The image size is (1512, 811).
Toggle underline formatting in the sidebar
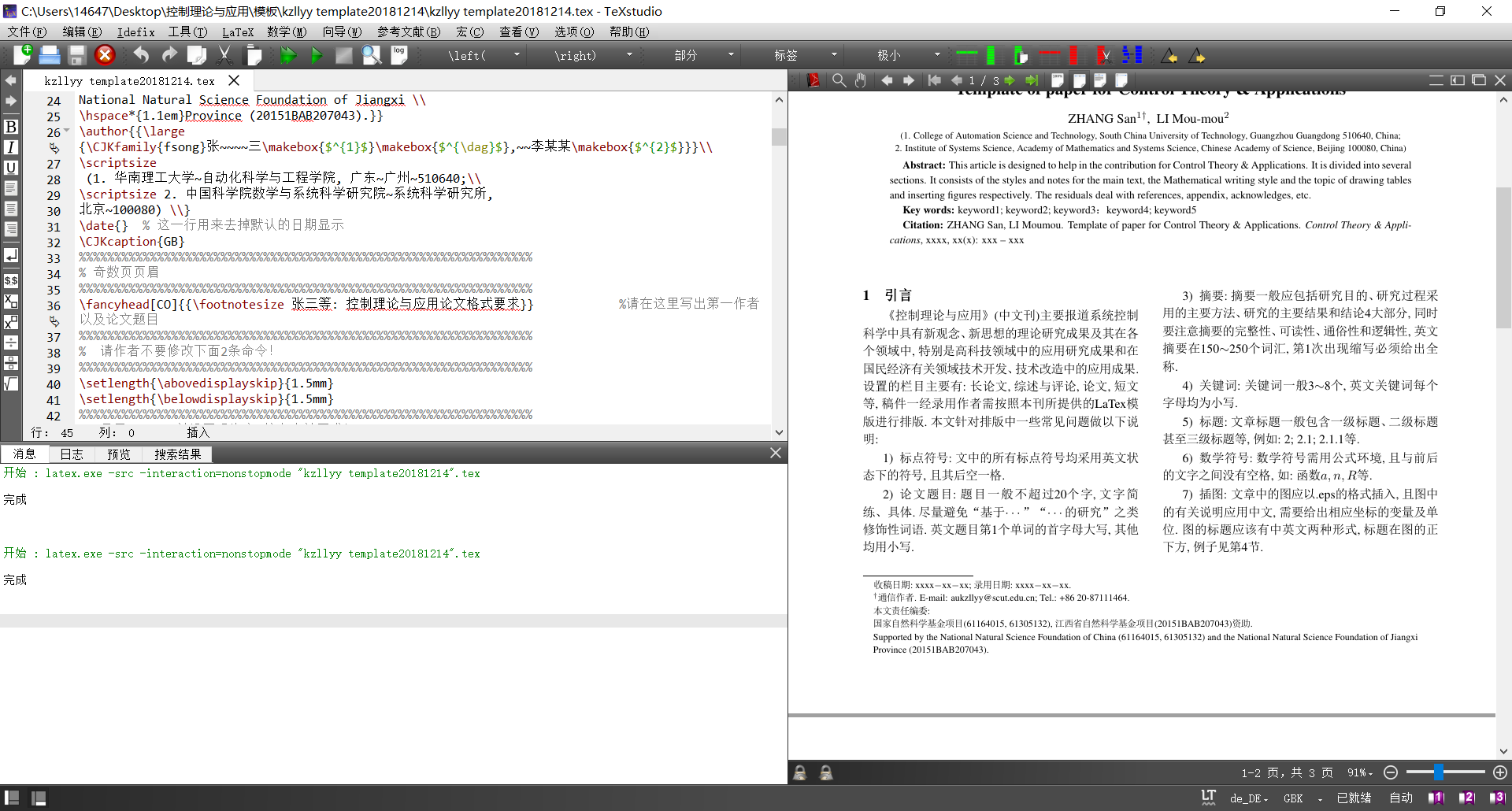11,168
